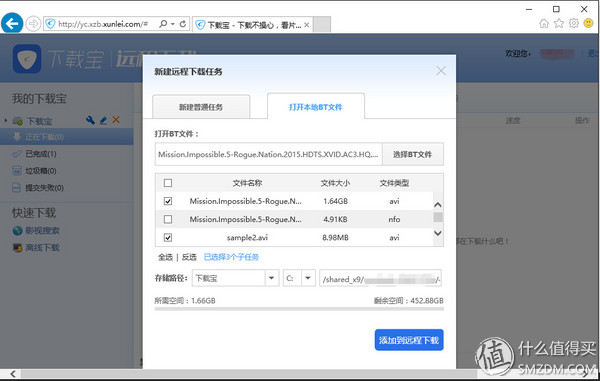The image size is (600, 381).
Task: Click the browser back arrow button
Action: [12, 24]
